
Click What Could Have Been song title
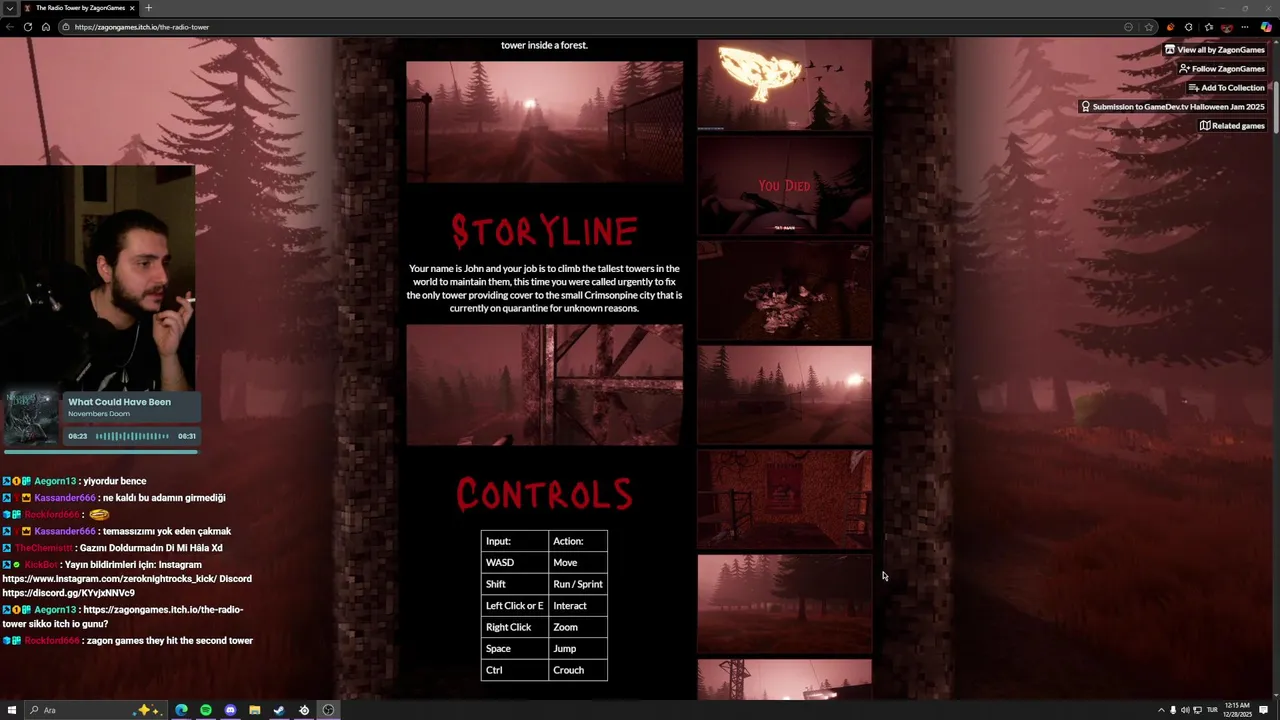[x=119, y=402]
